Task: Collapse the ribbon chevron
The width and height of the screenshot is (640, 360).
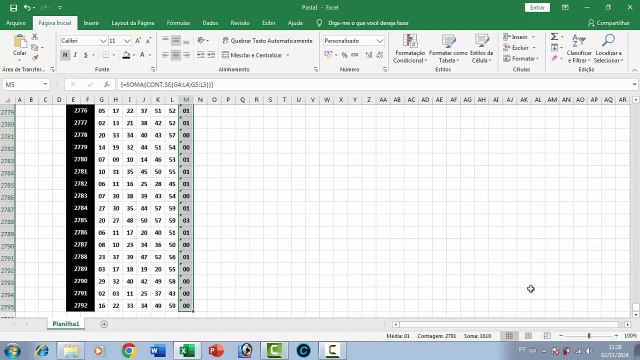Action: click(634, 70)
